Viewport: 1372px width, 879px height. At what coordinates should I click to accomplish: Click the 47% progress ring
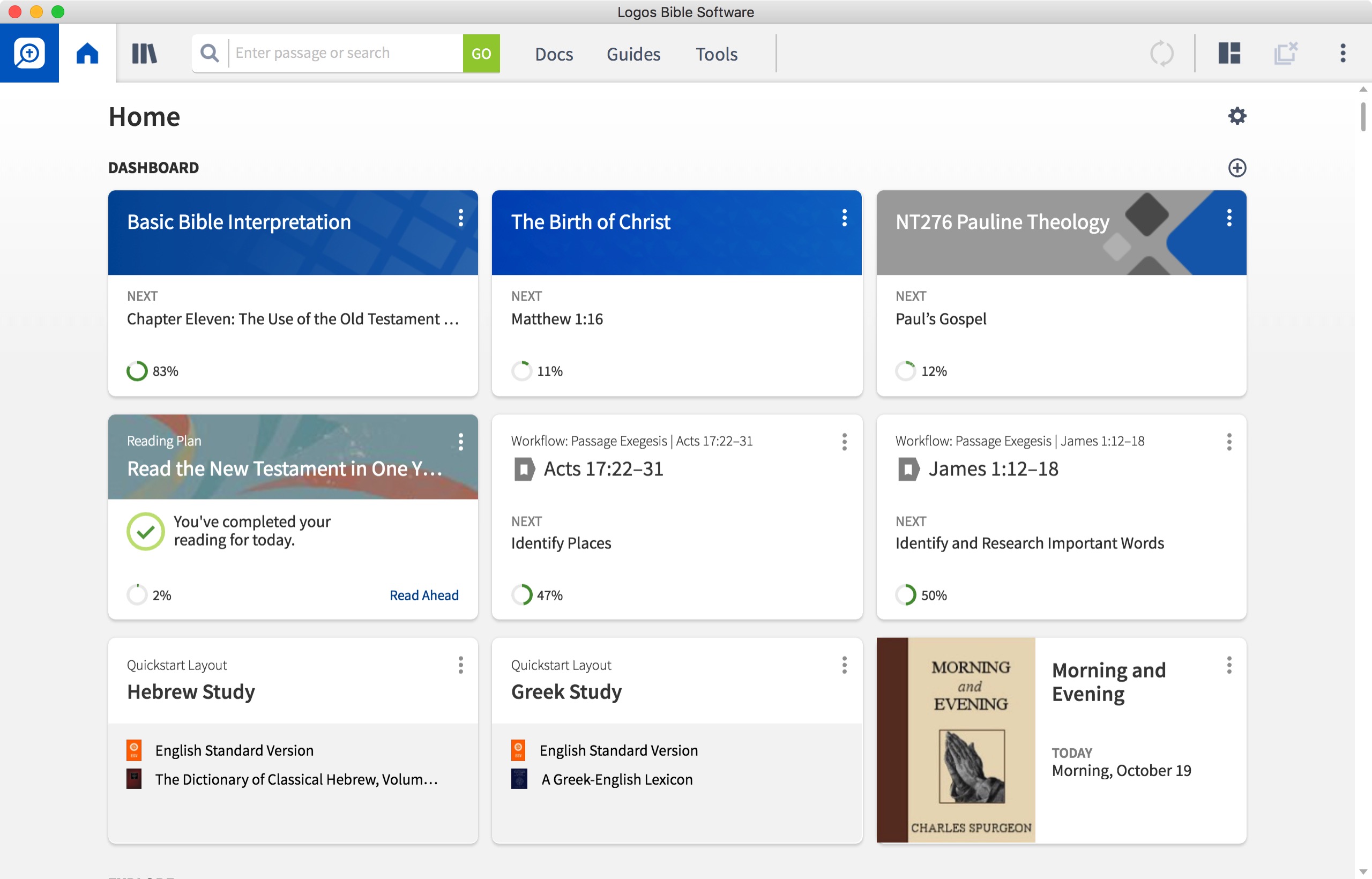(x=521, y=595)
